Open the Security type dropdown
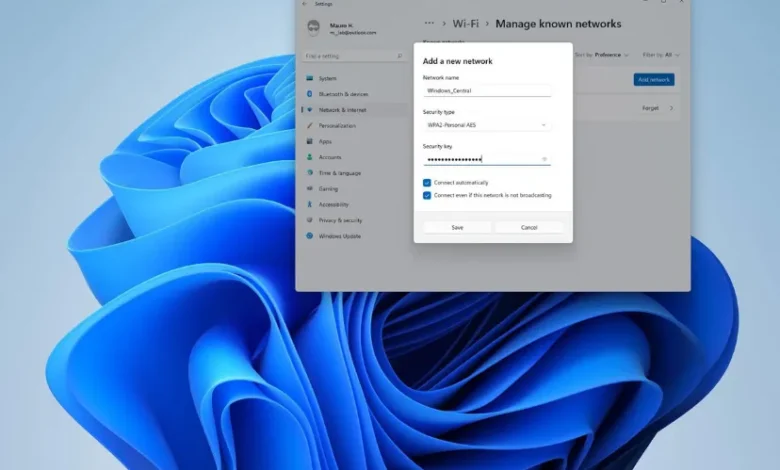This screenshot has width=780, height=470. [487, 125]
